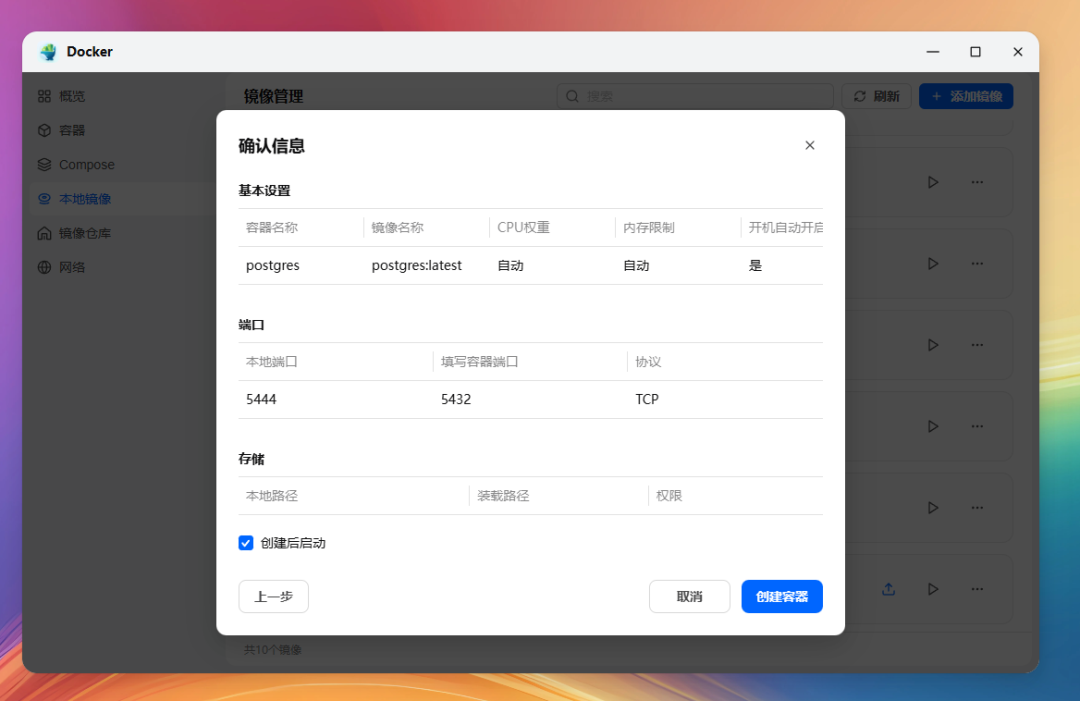
Task: Close the 确认信息 dialog with X
Action: click(810, 145)
